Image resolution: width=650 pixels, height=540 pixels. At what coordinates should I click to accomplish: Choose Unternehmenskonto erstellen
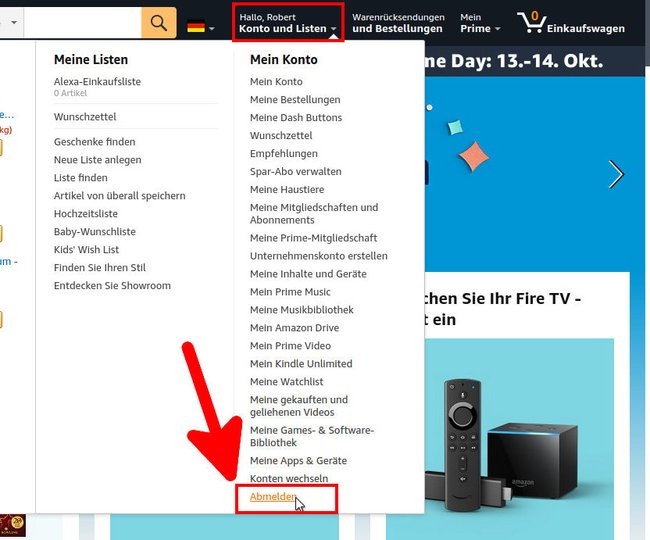(319, 256)
